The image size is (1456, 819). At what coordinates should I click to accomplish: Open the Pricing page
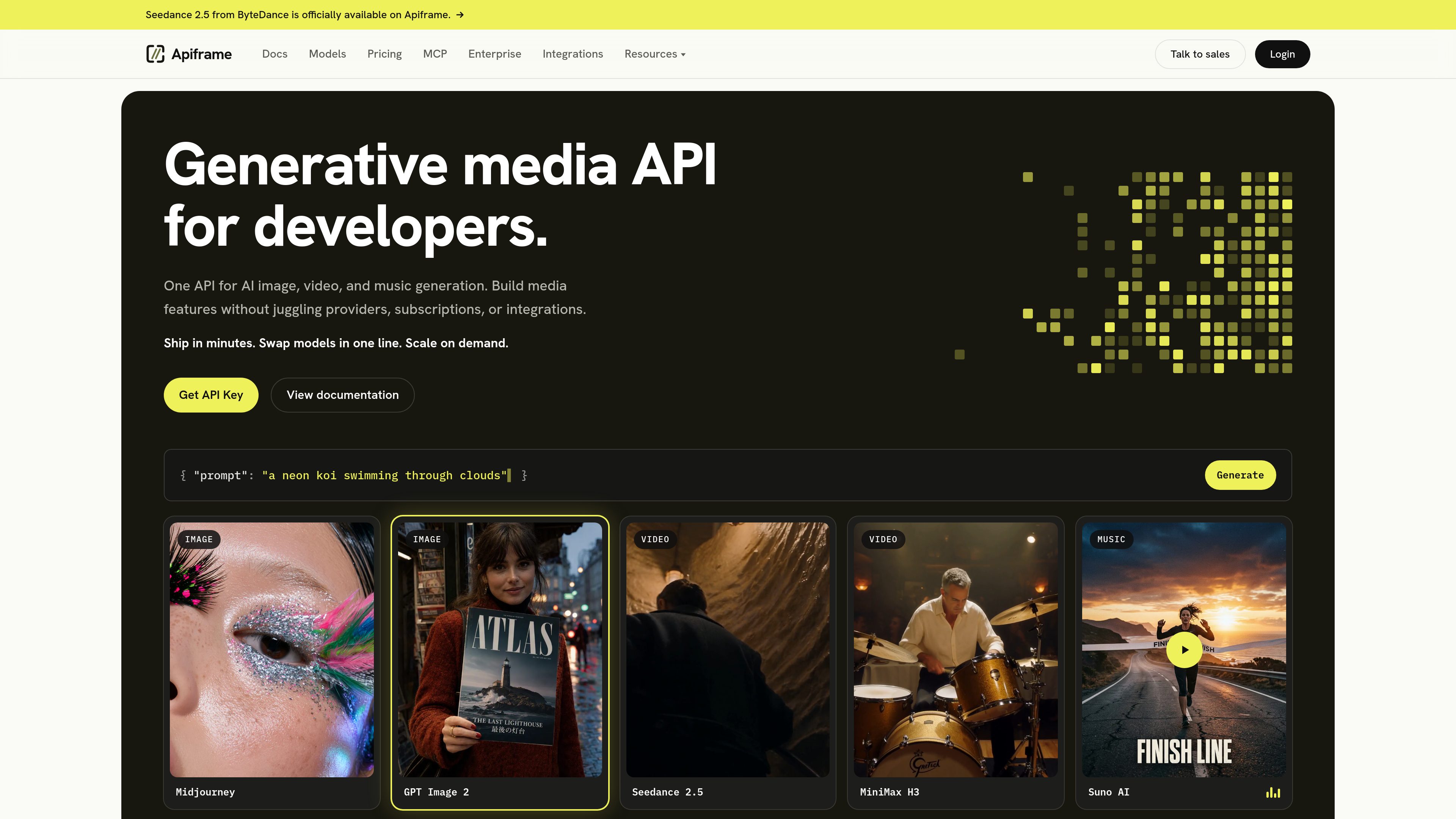[x=384, y=54]
